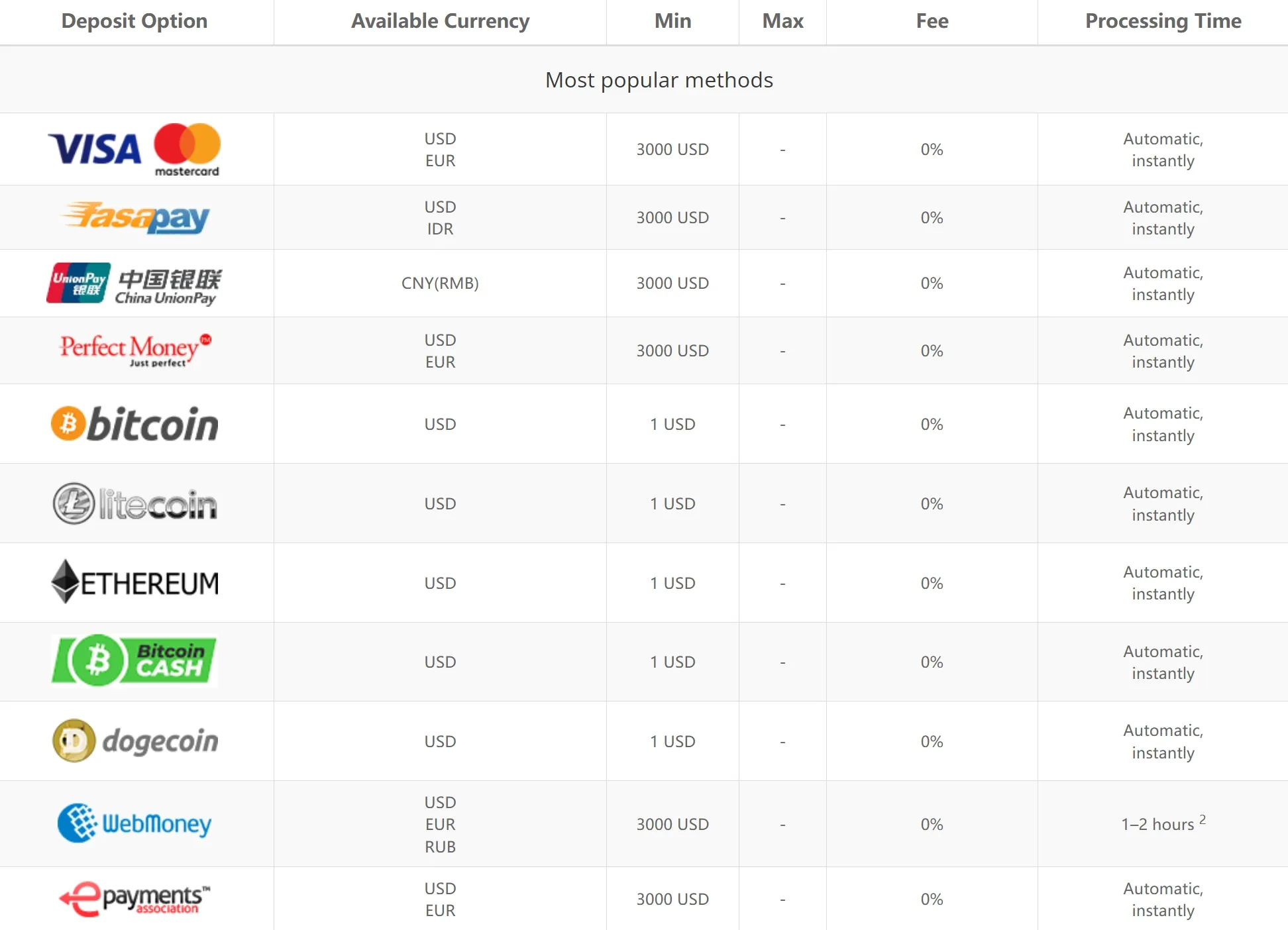Image resolution: width=1288 pixels, height=930 pixels.
Task: Select the ePayments association logo
Action: tap(134, 899)
